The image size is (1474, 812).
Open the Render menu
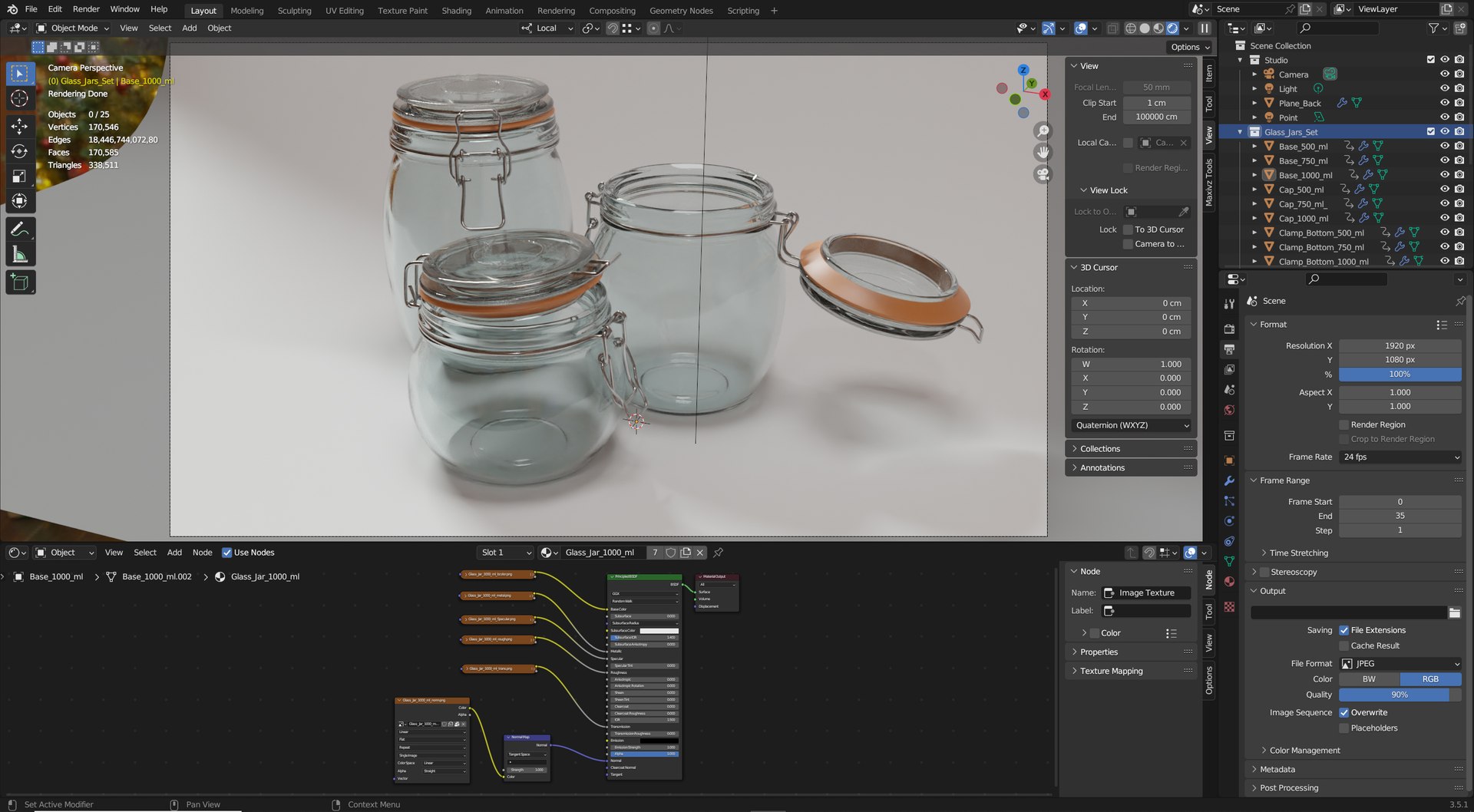86,9
